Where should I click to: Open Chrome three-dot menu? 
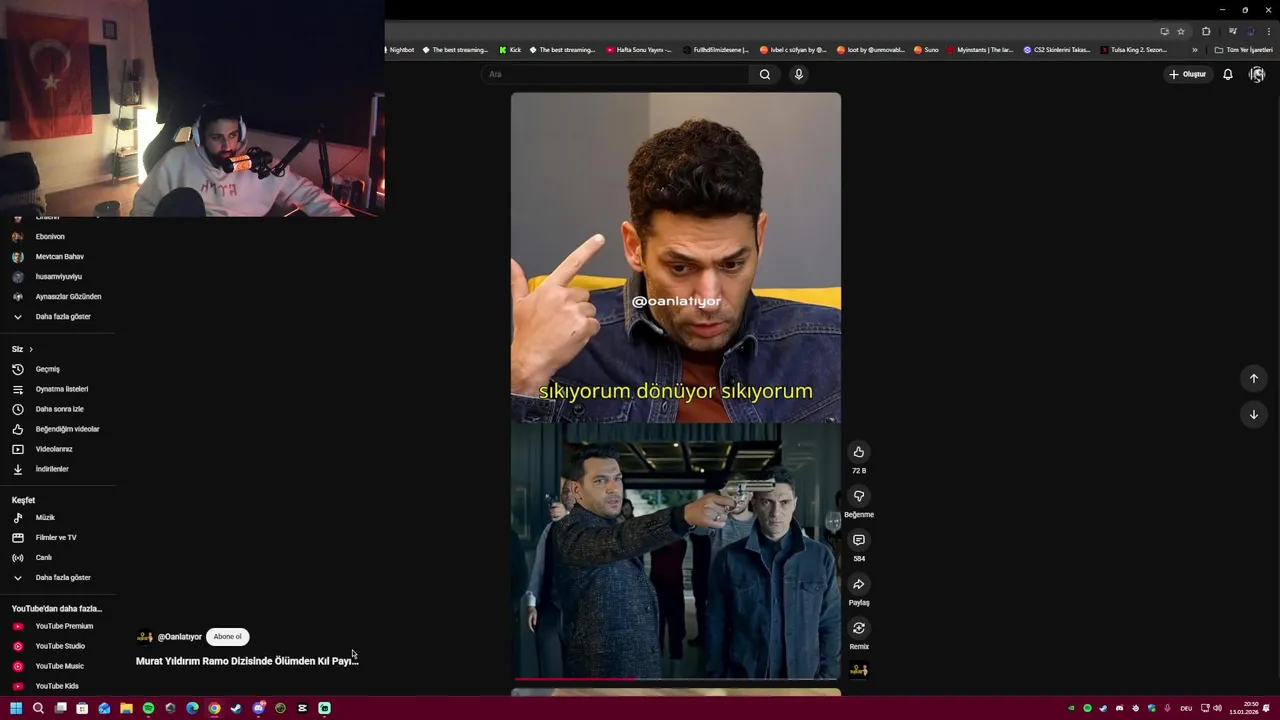[x=1268, y=31]
